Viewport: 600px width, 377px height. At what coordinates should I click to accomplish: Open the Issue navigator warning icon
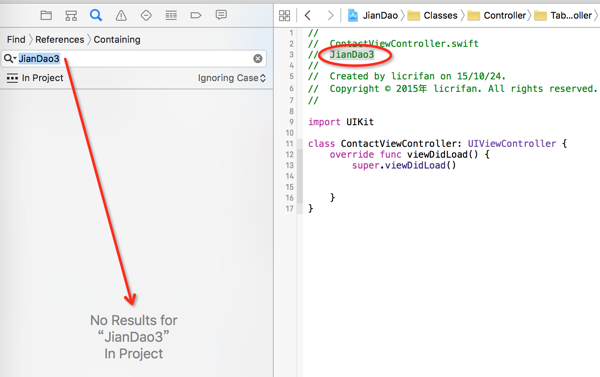coord(121,15)
